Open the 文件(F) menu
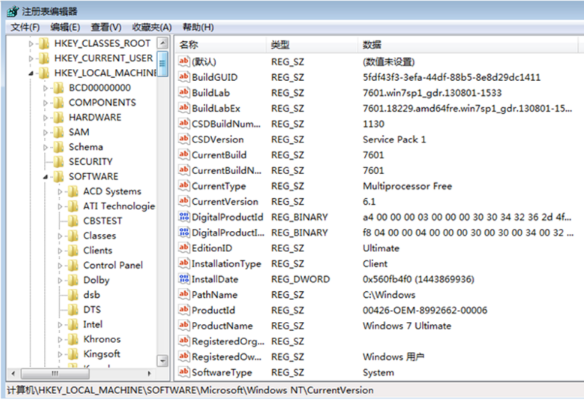This screenshot has height=401, width=584. coord(25,27)
